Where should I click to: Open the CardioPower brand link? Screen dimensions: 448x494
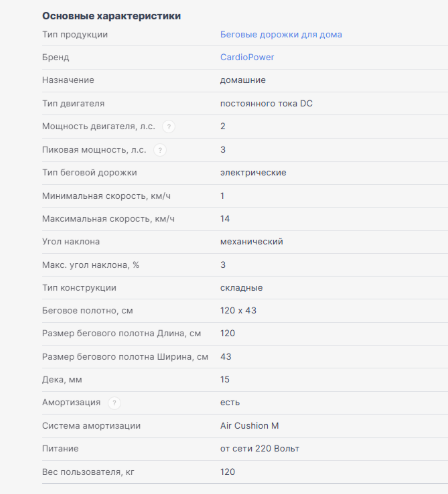[x=247, y=57]
